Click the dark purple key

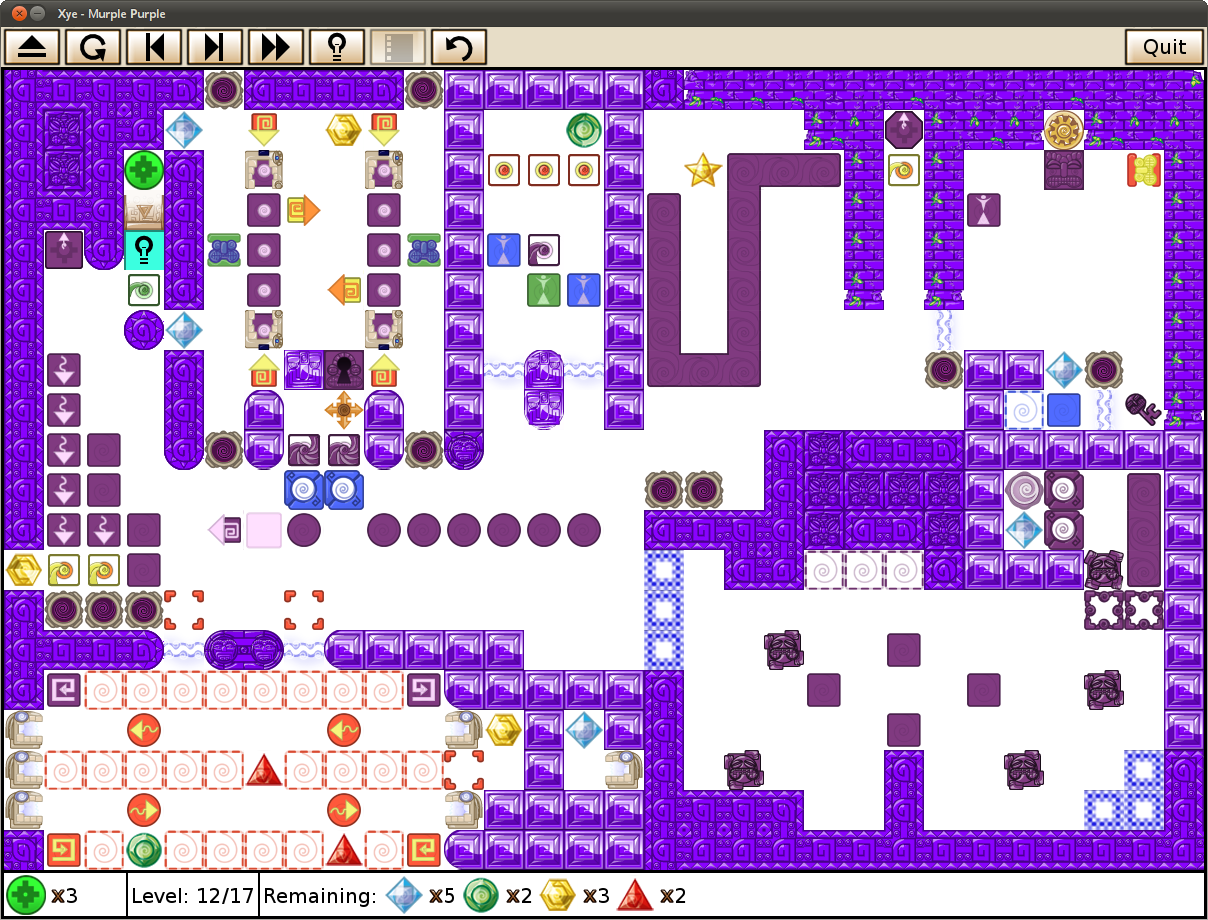(1143, 409)
